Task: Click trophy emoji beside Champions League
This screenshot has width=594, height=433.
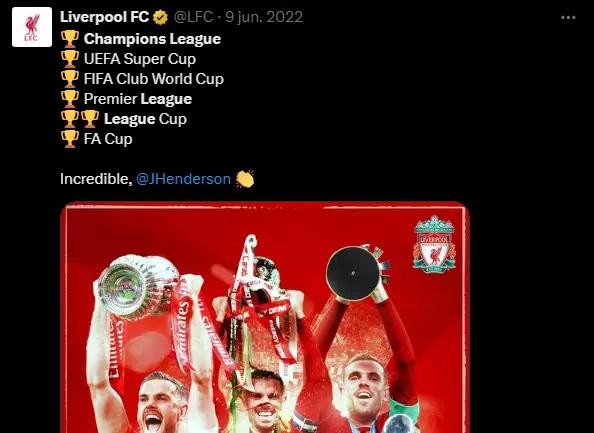Action: (70, 39)
